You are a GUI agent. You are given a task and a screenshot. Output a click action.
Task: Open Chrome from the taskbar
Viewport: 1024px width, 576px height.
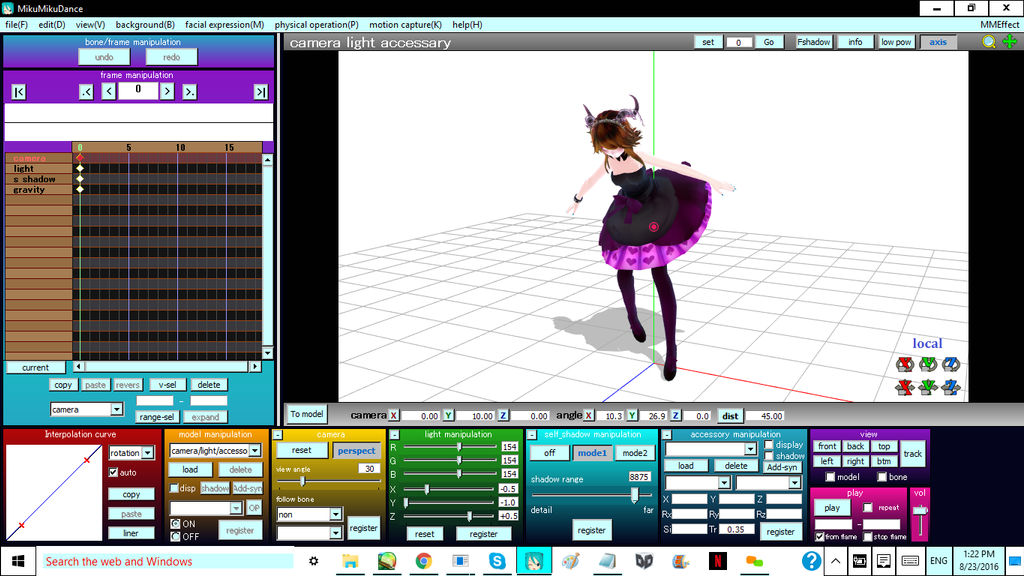click(423, 561)
